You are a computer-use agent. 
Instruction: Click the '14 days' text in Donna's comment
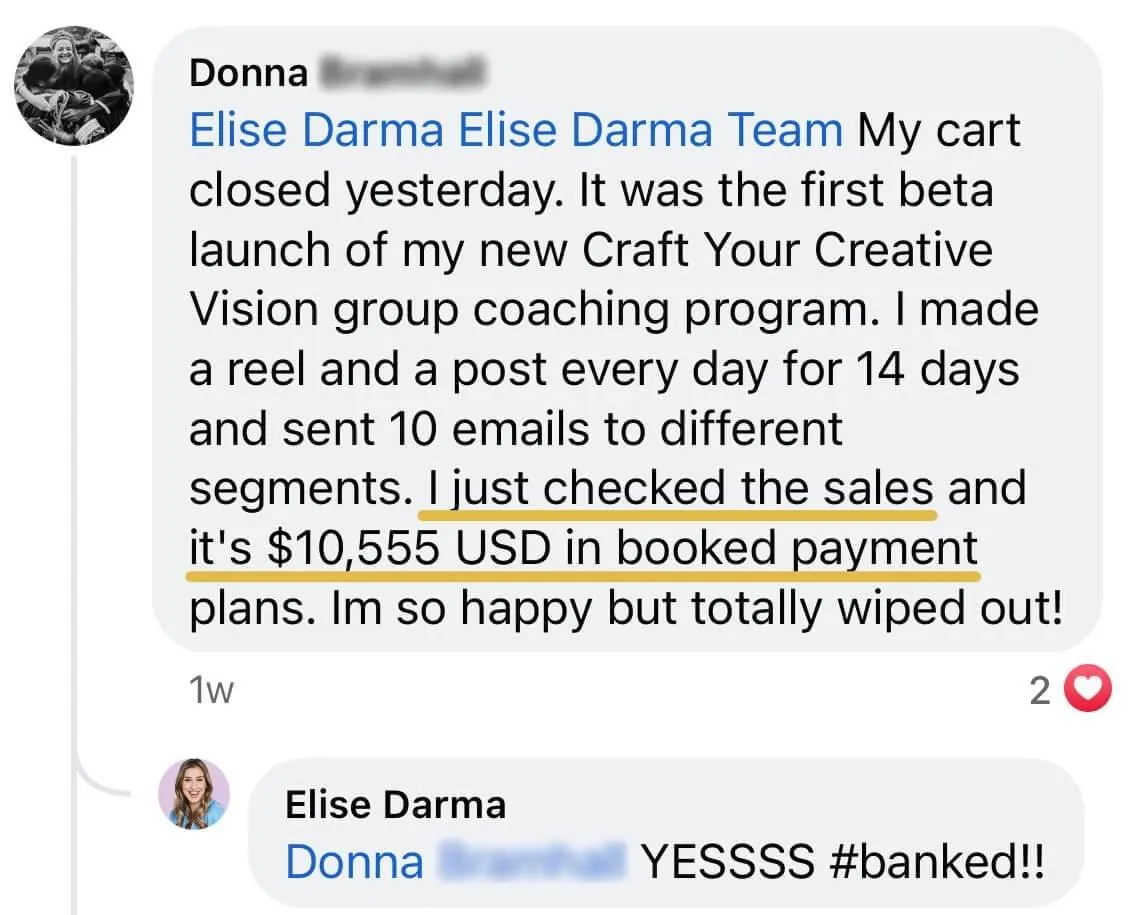tap(938, 369)
